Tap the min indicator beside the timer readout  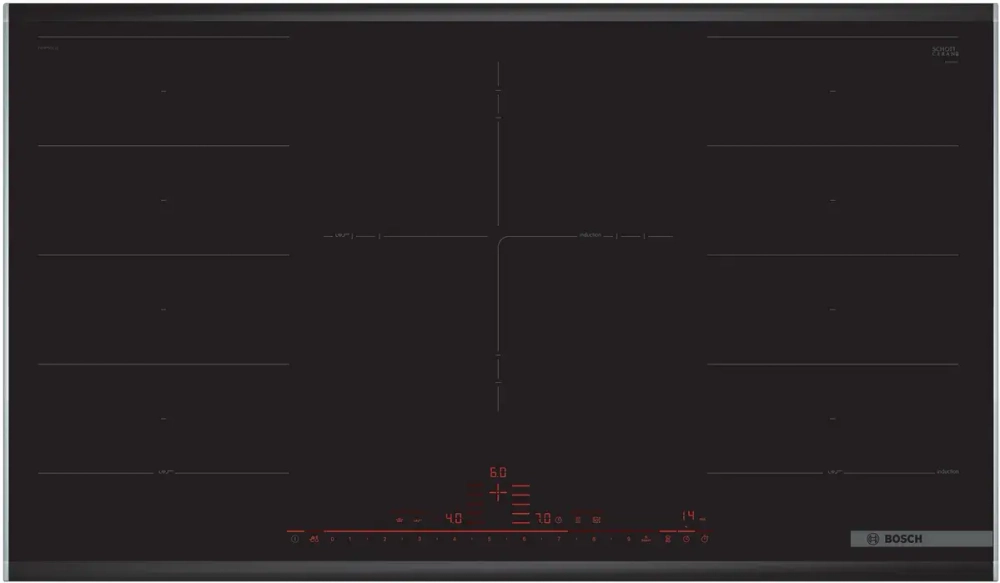point(702,518)
